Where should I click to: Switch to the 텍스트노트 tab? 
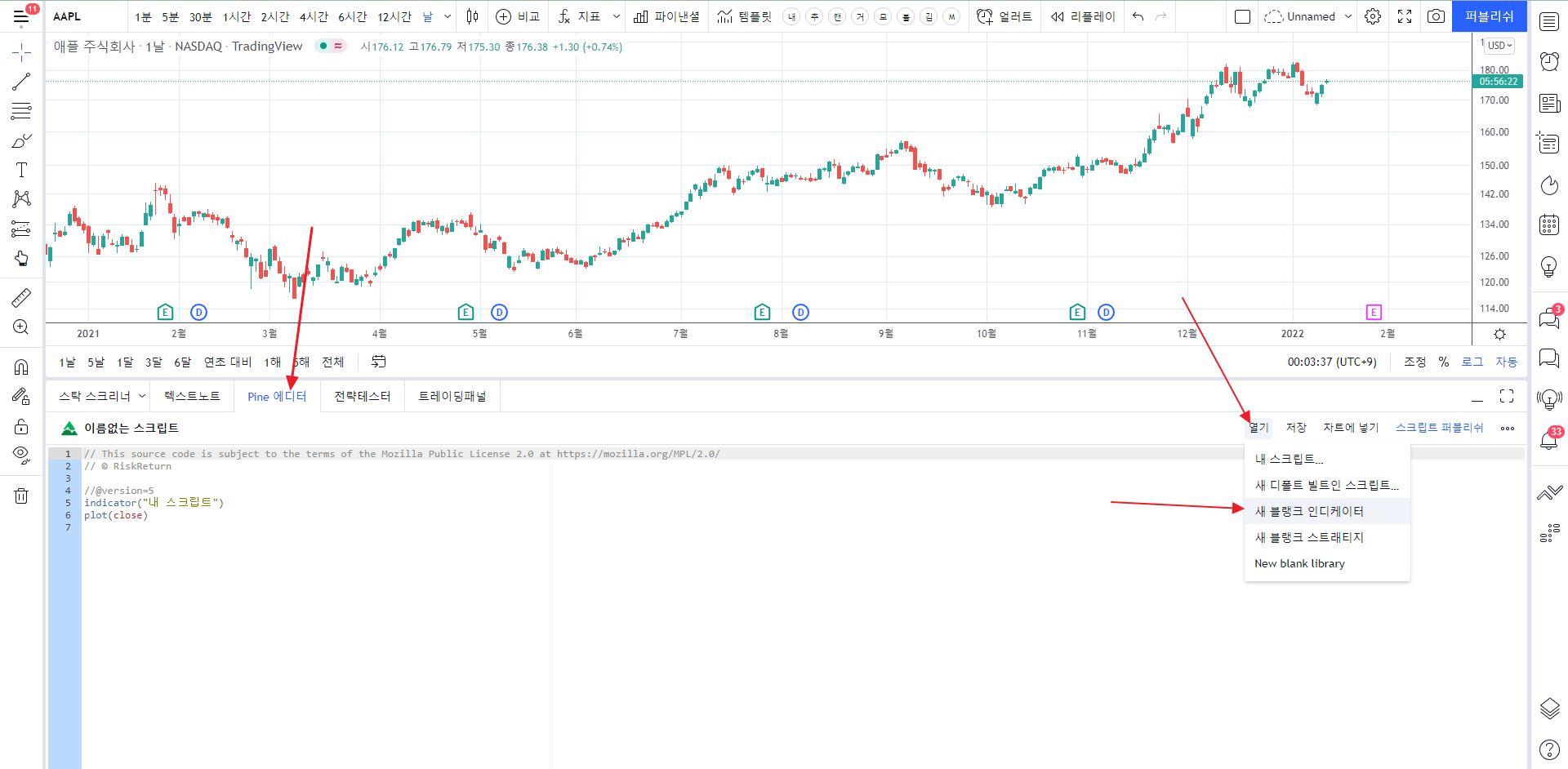192,396
